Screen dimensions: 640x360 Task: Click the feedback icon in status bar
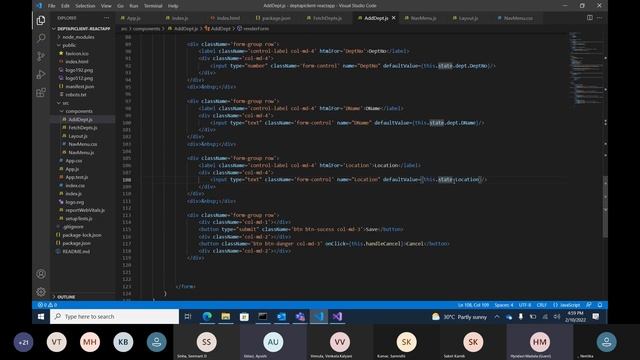tap(589, 305)
